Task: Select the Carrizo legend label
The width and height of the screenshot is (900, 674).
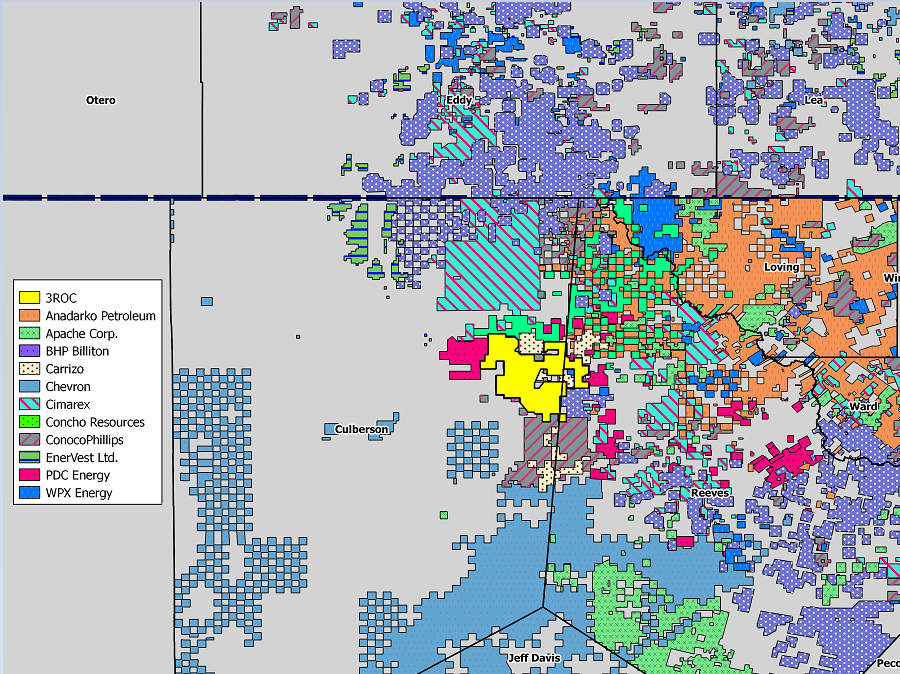Action: pos(64,369)
